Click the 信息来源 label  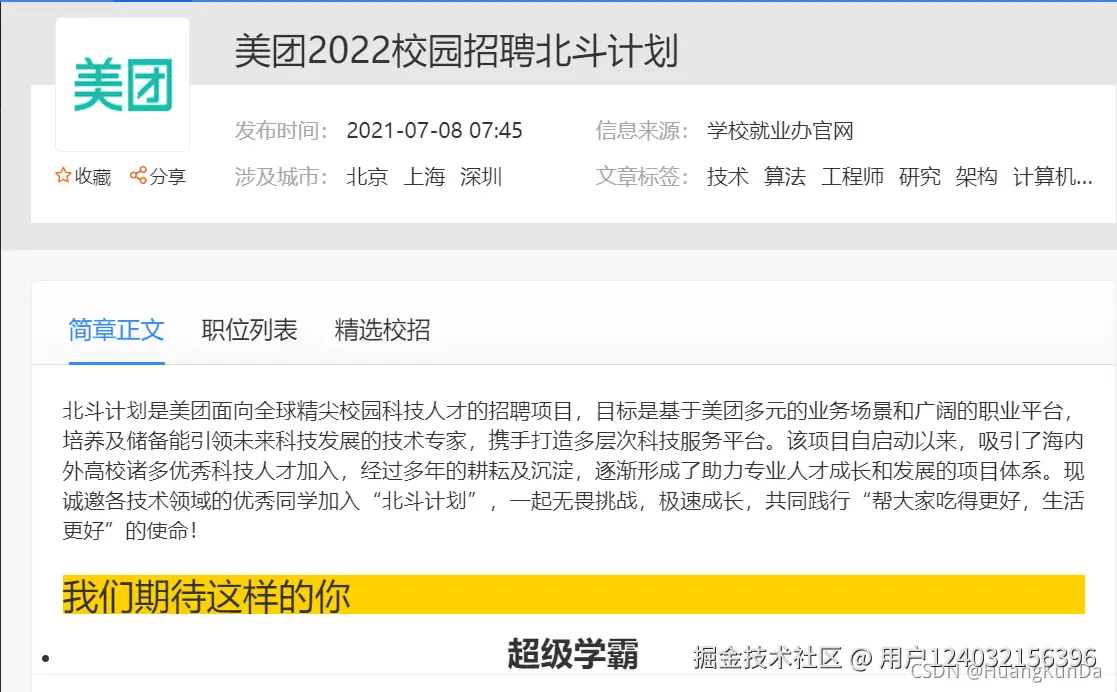click(x=642, y=130)
